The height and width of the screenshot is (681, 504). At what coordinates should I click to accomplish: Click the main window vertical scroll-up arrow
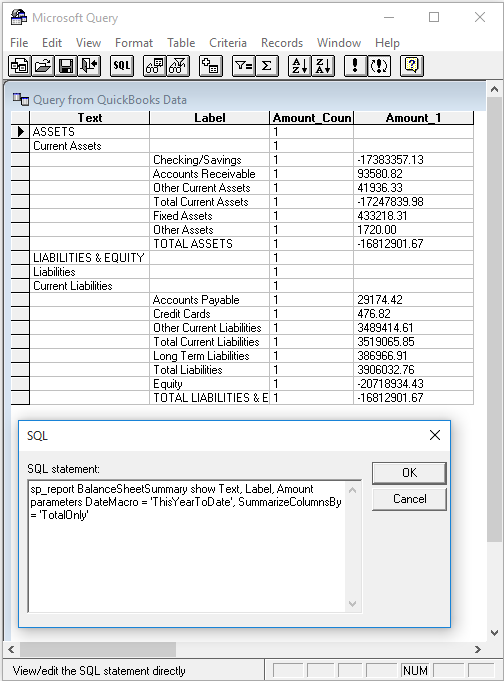click(494, 89)
